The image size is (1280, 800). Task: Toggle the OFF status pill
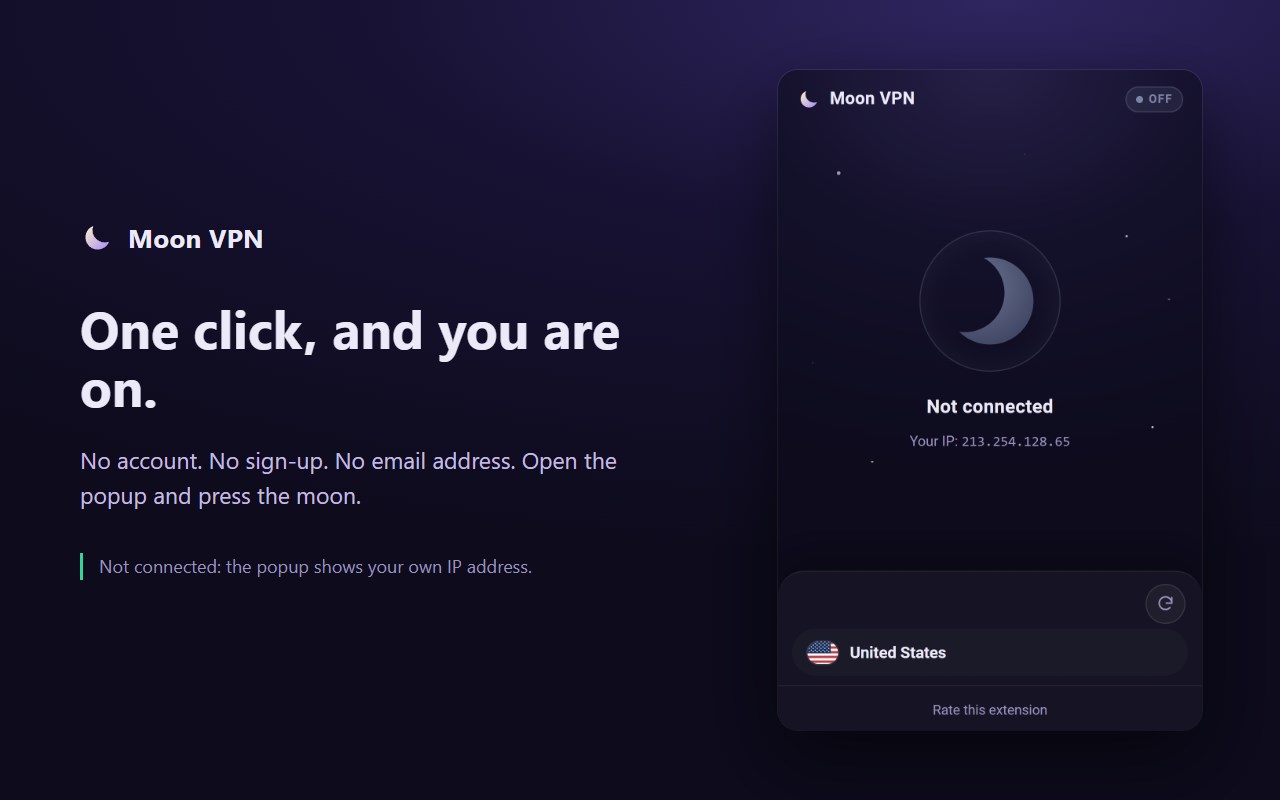tap(1154, 99)
